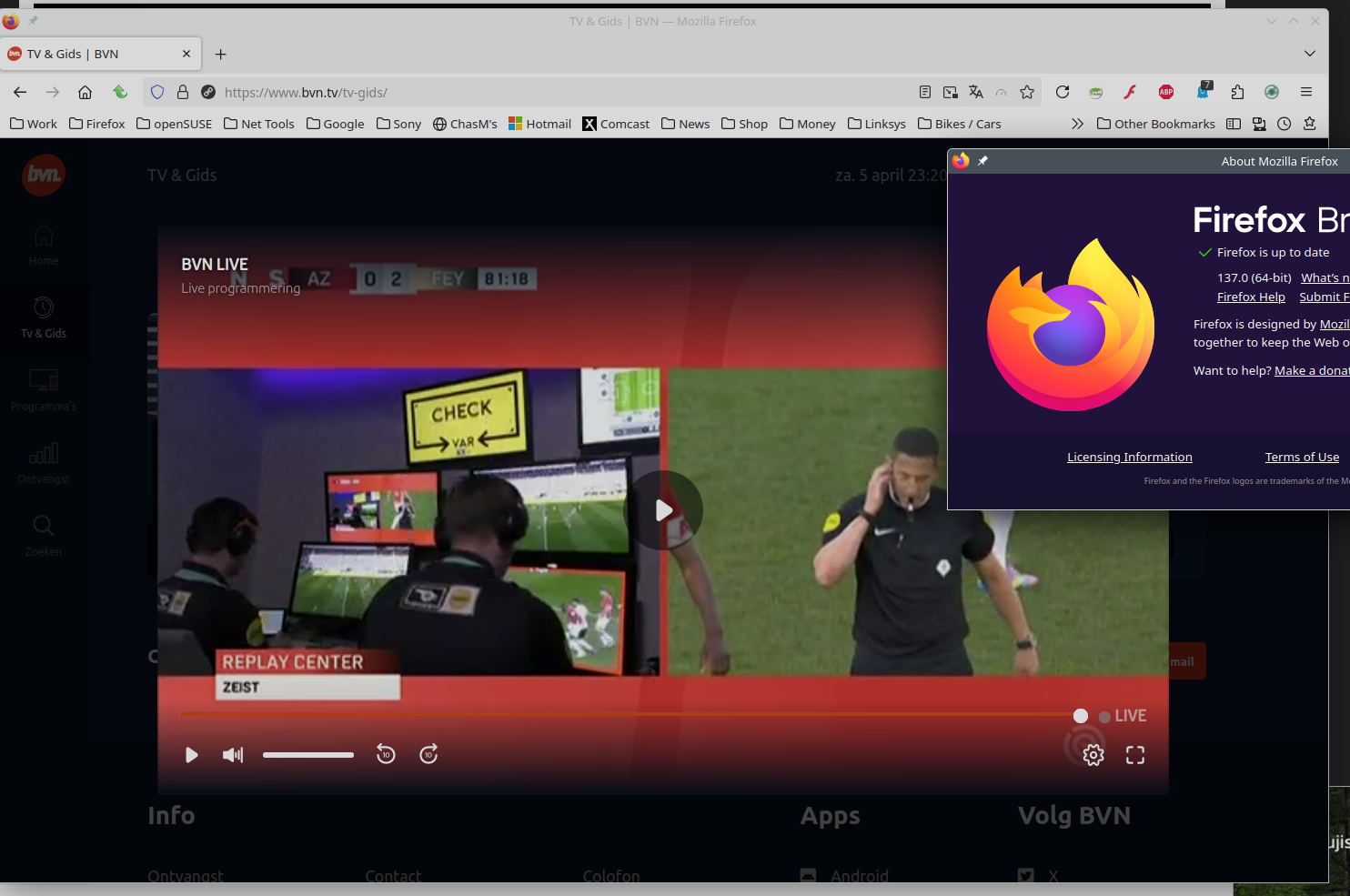Click the video progress bar handle
Screen dimensions: 1350x896
pos(1081,716)
